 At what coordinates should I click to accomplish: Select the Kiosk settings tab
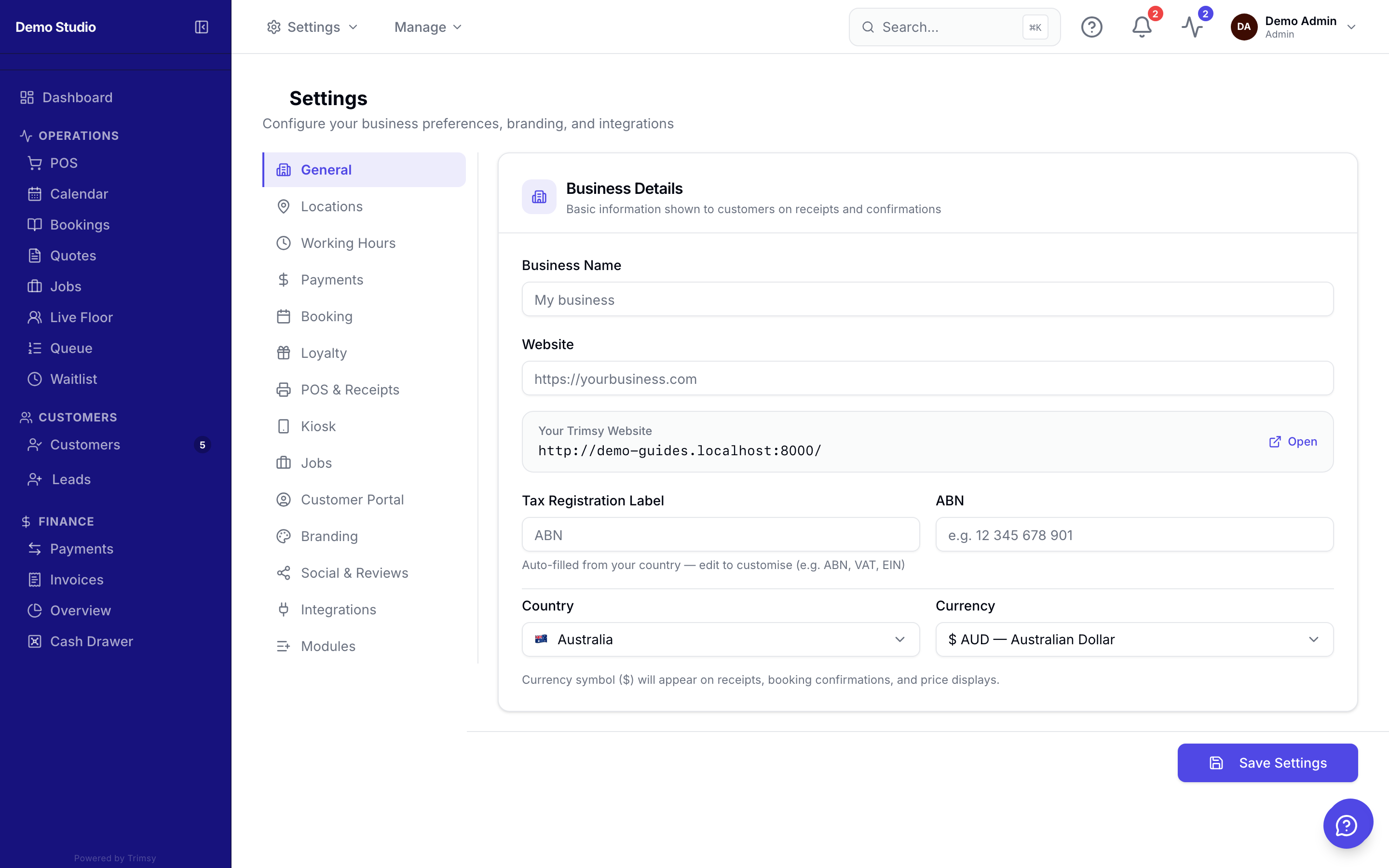click(x=364, y=427)
